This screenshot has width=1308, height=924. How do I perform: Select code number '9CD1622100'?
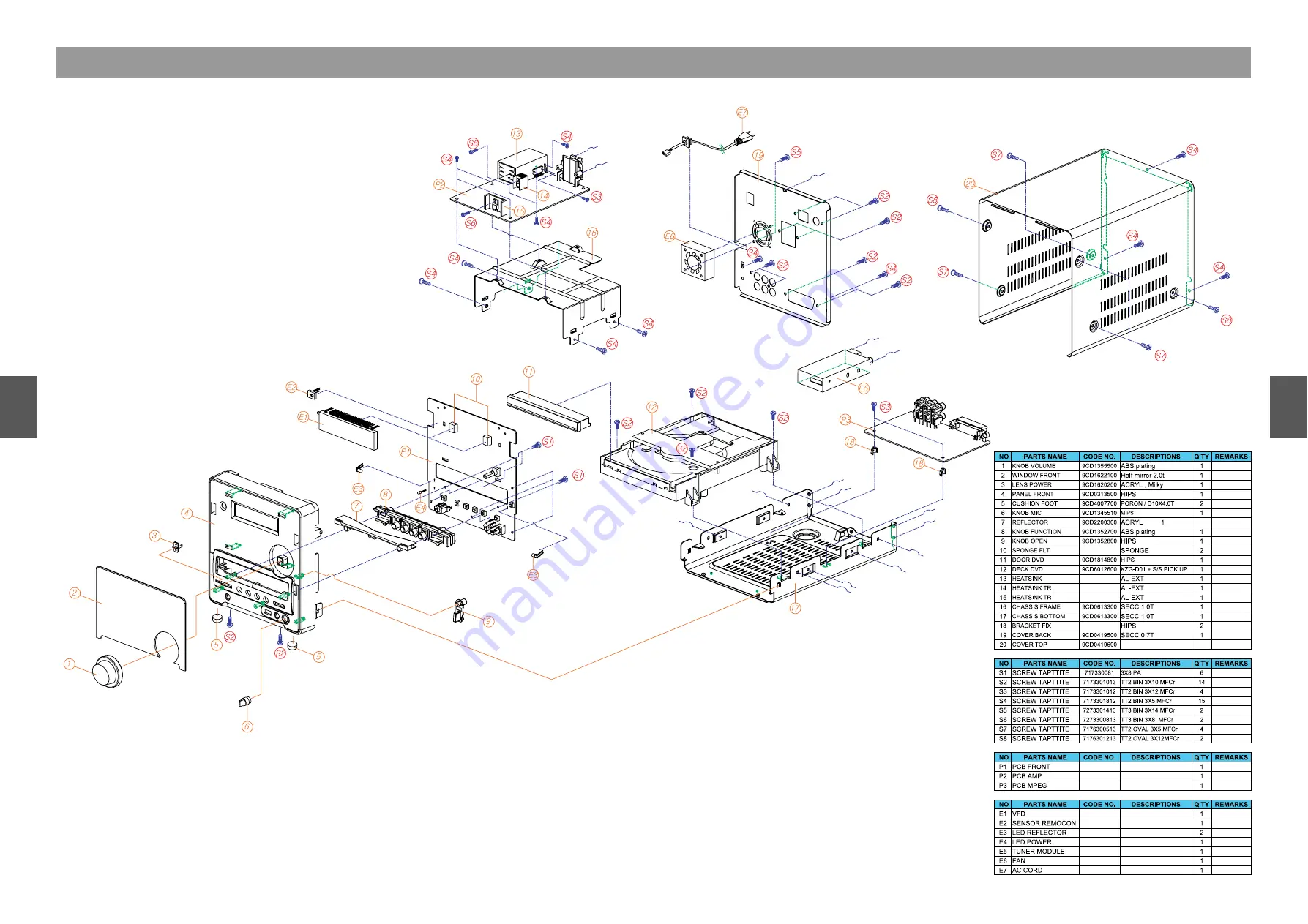[x=1099, y=476]
